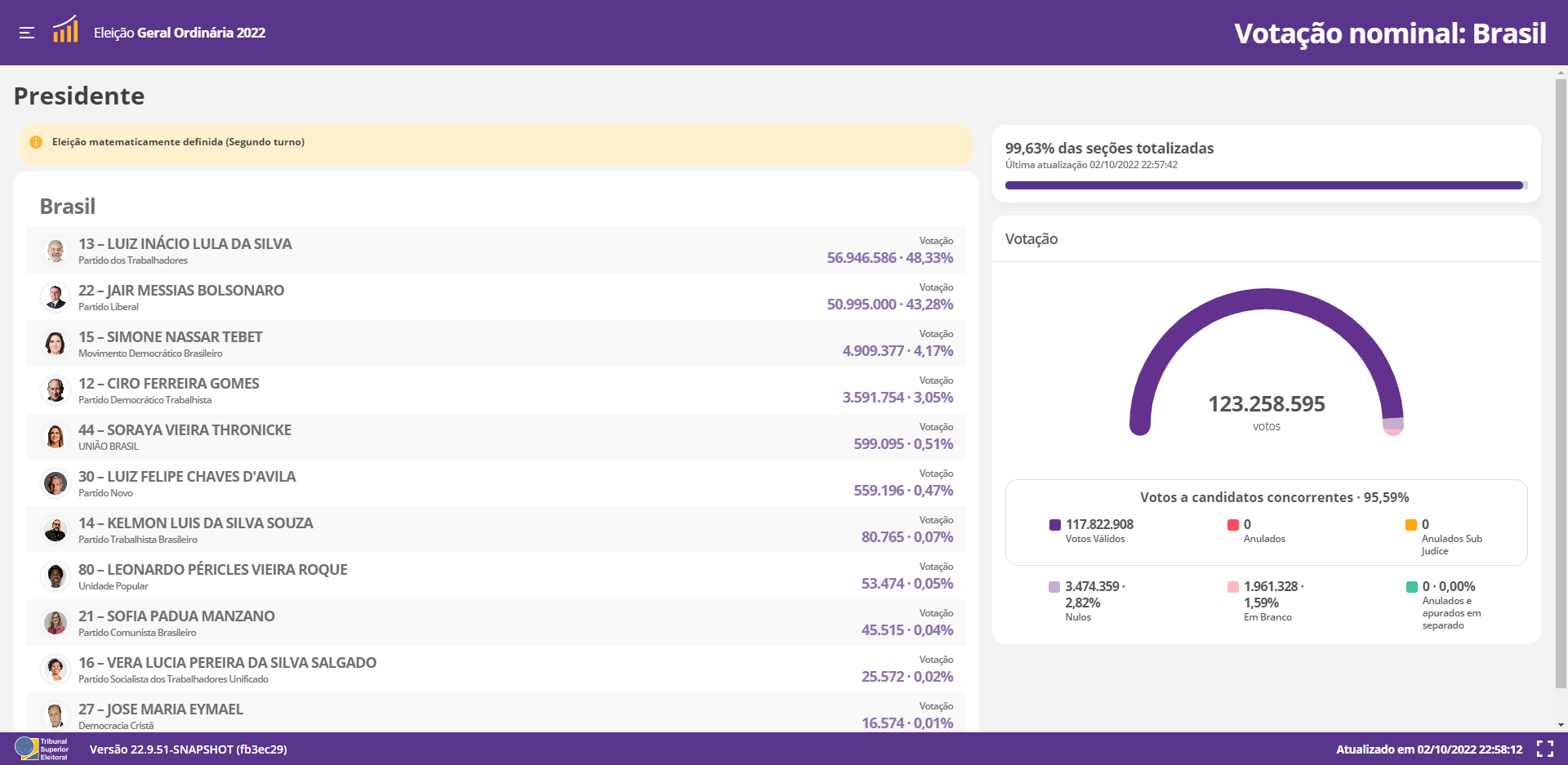
Task: Click the Brasil section heading
Action: click(x=68, y=207)
